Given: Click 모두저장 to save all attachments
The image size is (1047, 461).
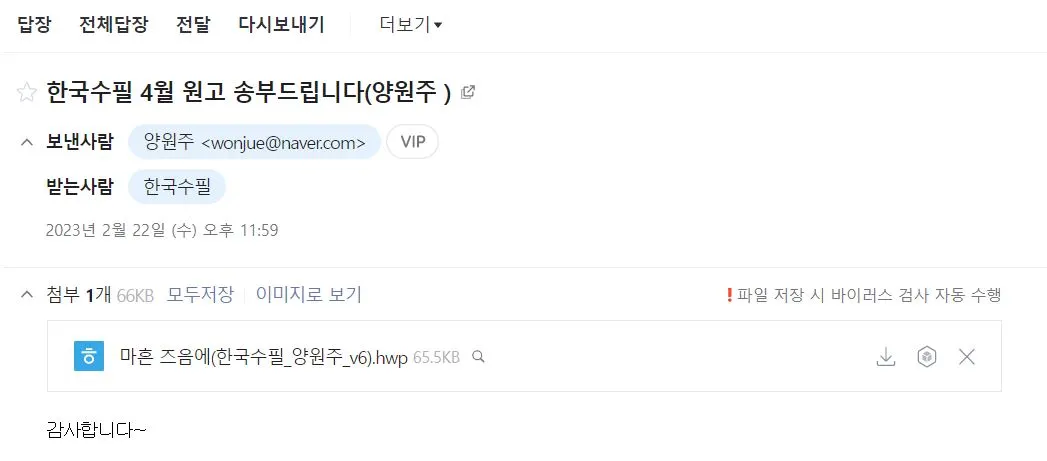Looking at the screenshot, I should pos(200,295).
